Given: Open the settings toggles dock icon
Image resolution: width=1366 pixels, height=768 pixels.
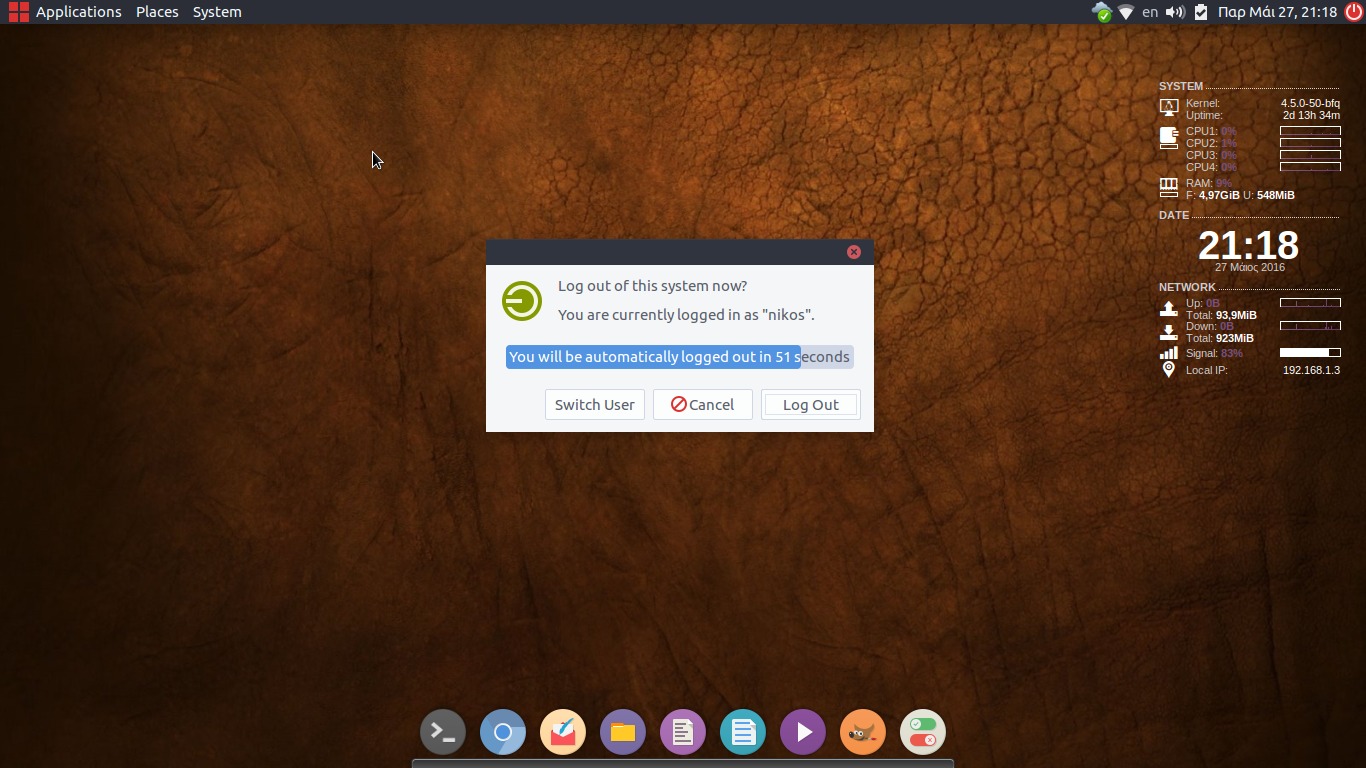Looking at the screenshot, I should [923, 732].
